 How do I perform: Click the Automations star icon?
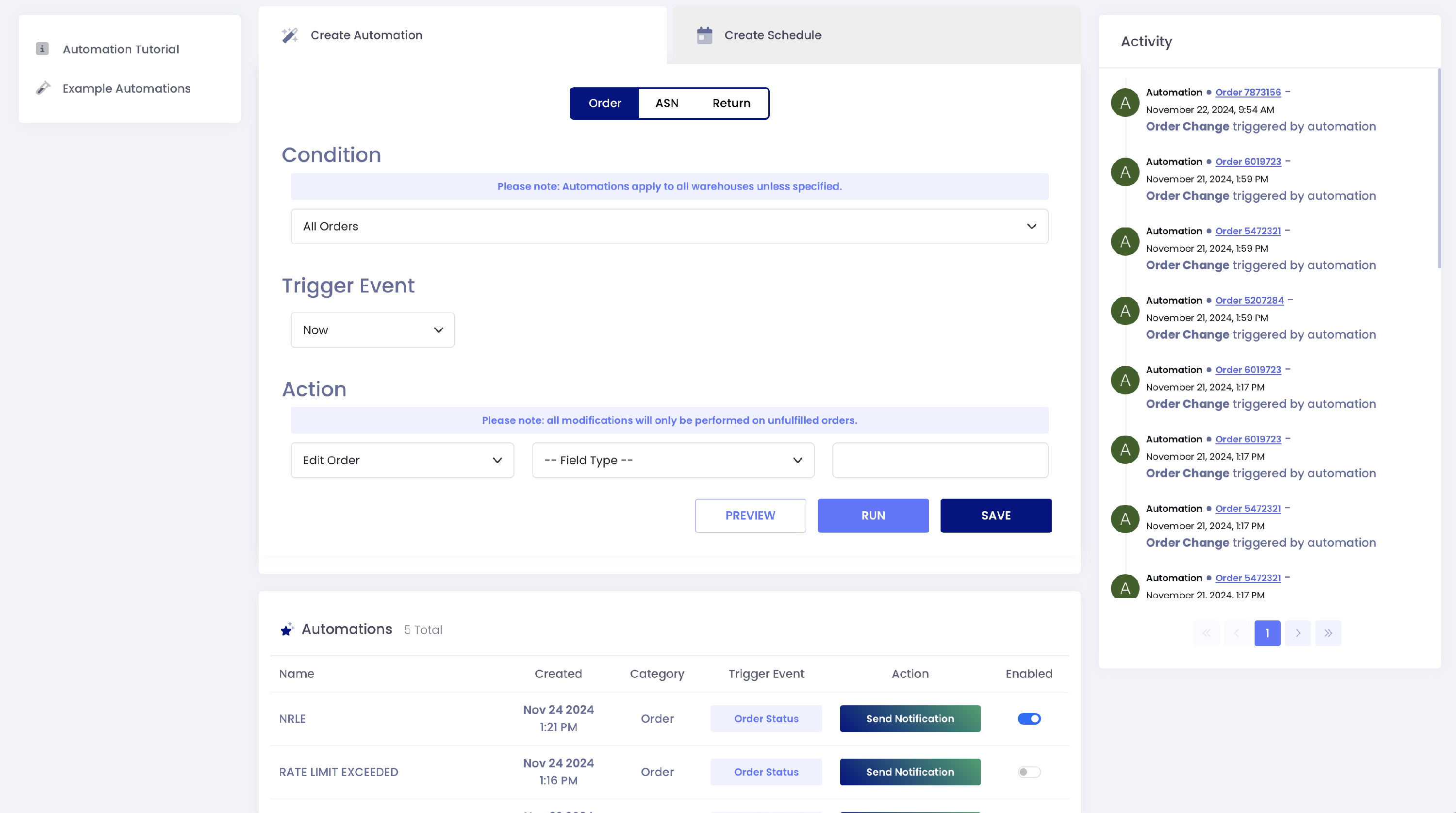(x=287, y=629)
